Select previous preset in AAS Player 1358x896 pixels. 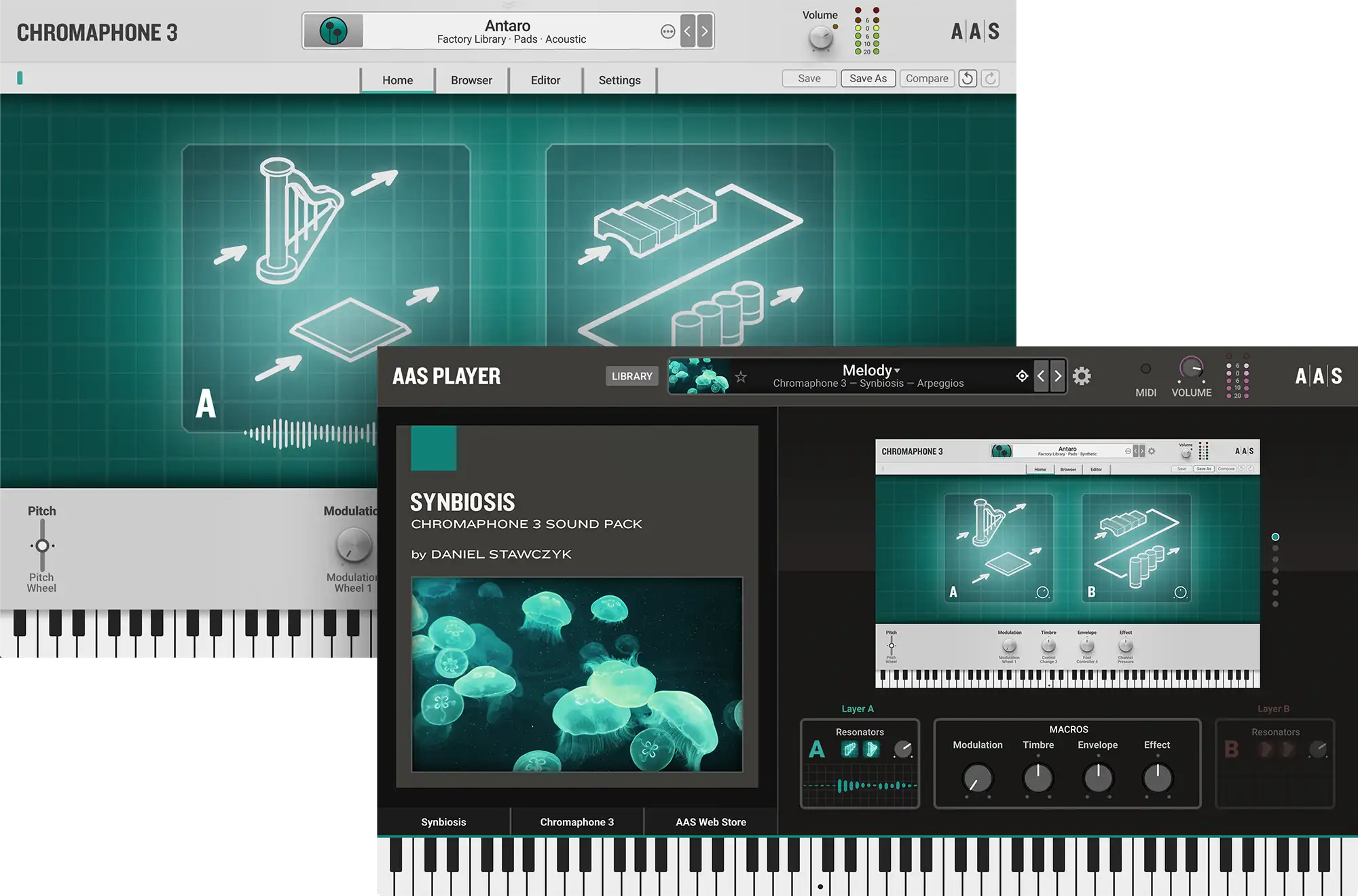[x=1041, y=376]
